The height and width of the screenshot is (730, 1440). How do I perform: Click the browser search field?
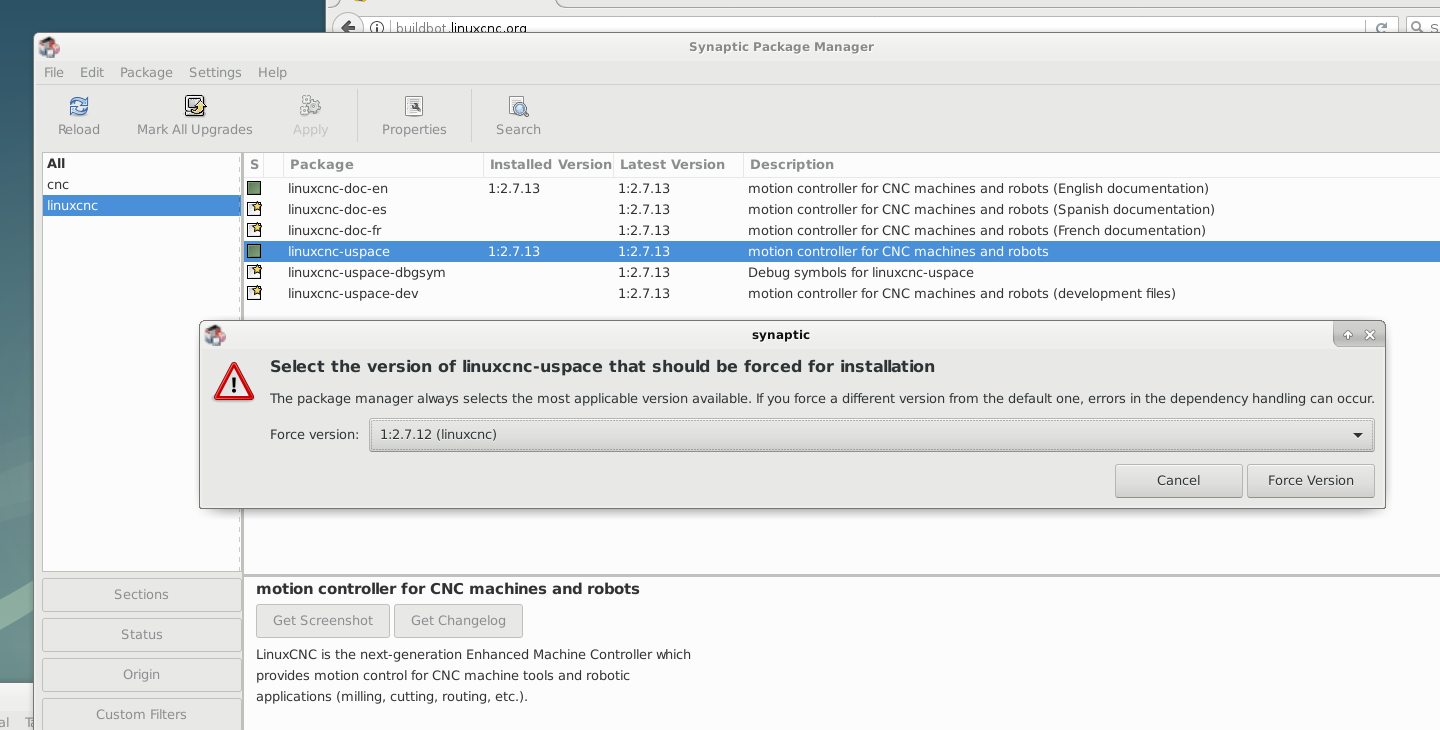1422,27
